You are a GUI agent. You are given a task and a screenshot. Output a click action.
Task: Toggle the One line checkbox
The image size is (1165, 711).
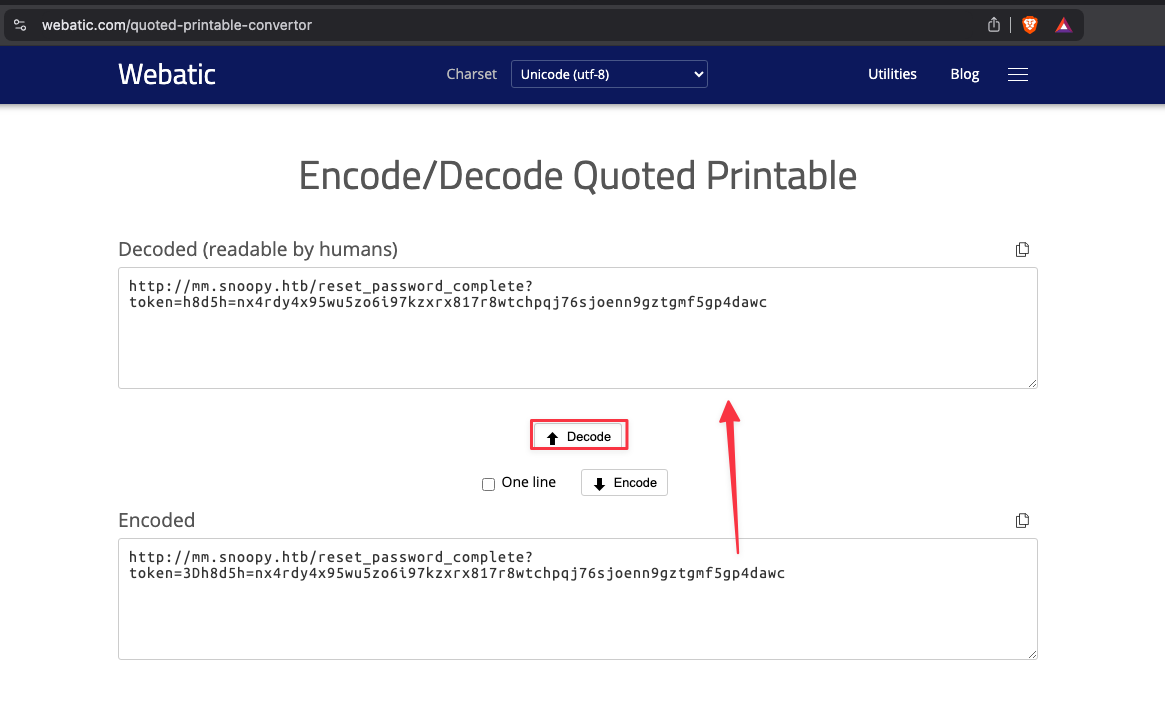coord(488,484)
